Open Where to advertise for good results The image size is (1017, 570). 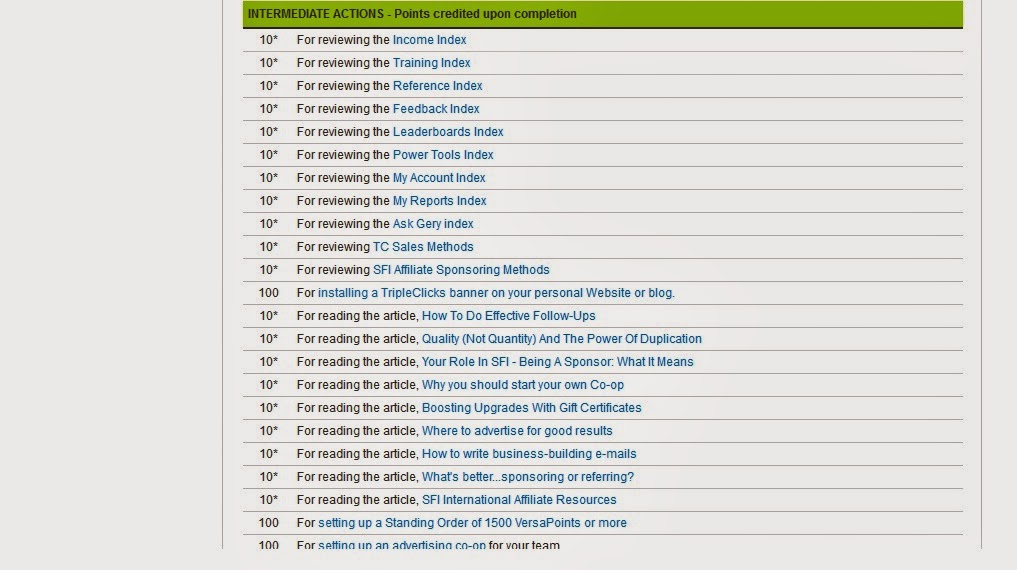(517, 431)
